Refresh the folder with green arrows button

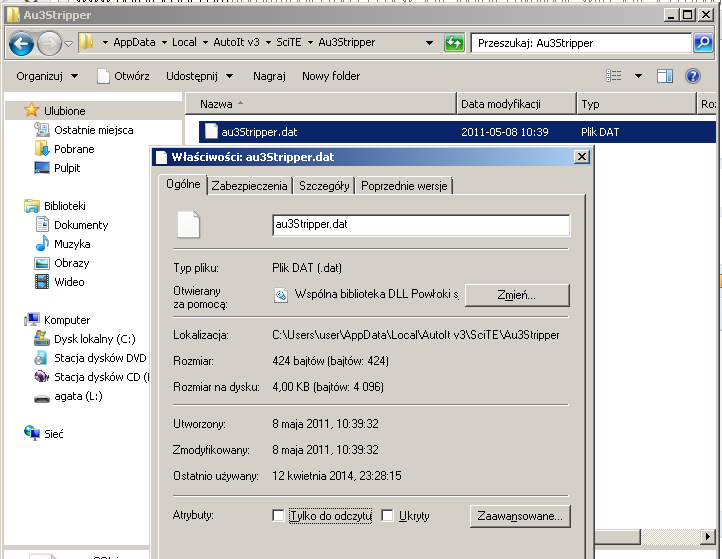(x=454, y=43)
